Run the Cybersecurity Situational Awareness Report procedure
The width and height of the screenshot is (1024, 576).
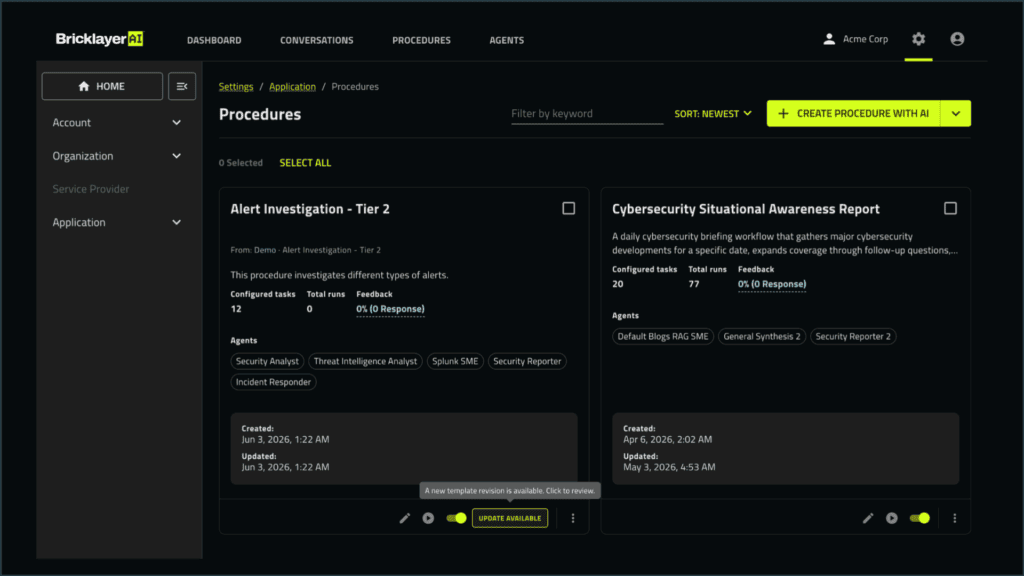point(891,518)
